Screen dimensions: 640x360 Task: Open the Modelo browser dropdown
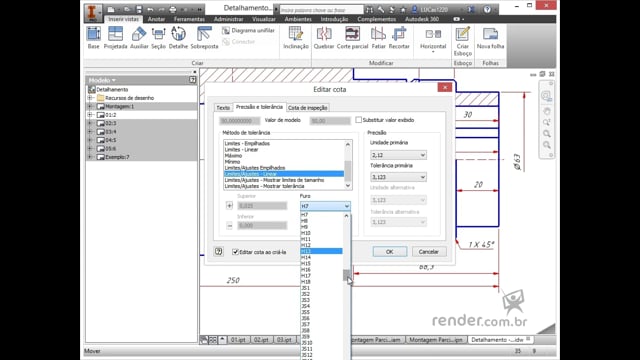click(x=102, y=80)
